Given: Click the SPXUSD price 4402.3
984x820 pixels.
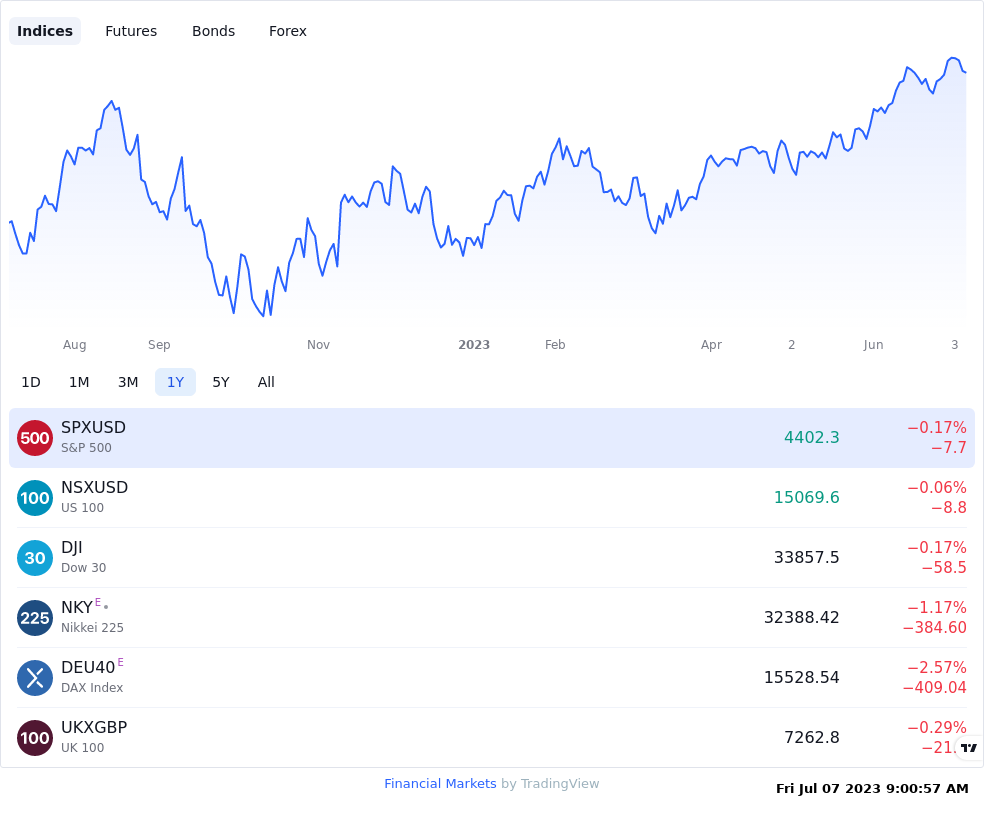Looking at the screenshot, I should [811, 437].
